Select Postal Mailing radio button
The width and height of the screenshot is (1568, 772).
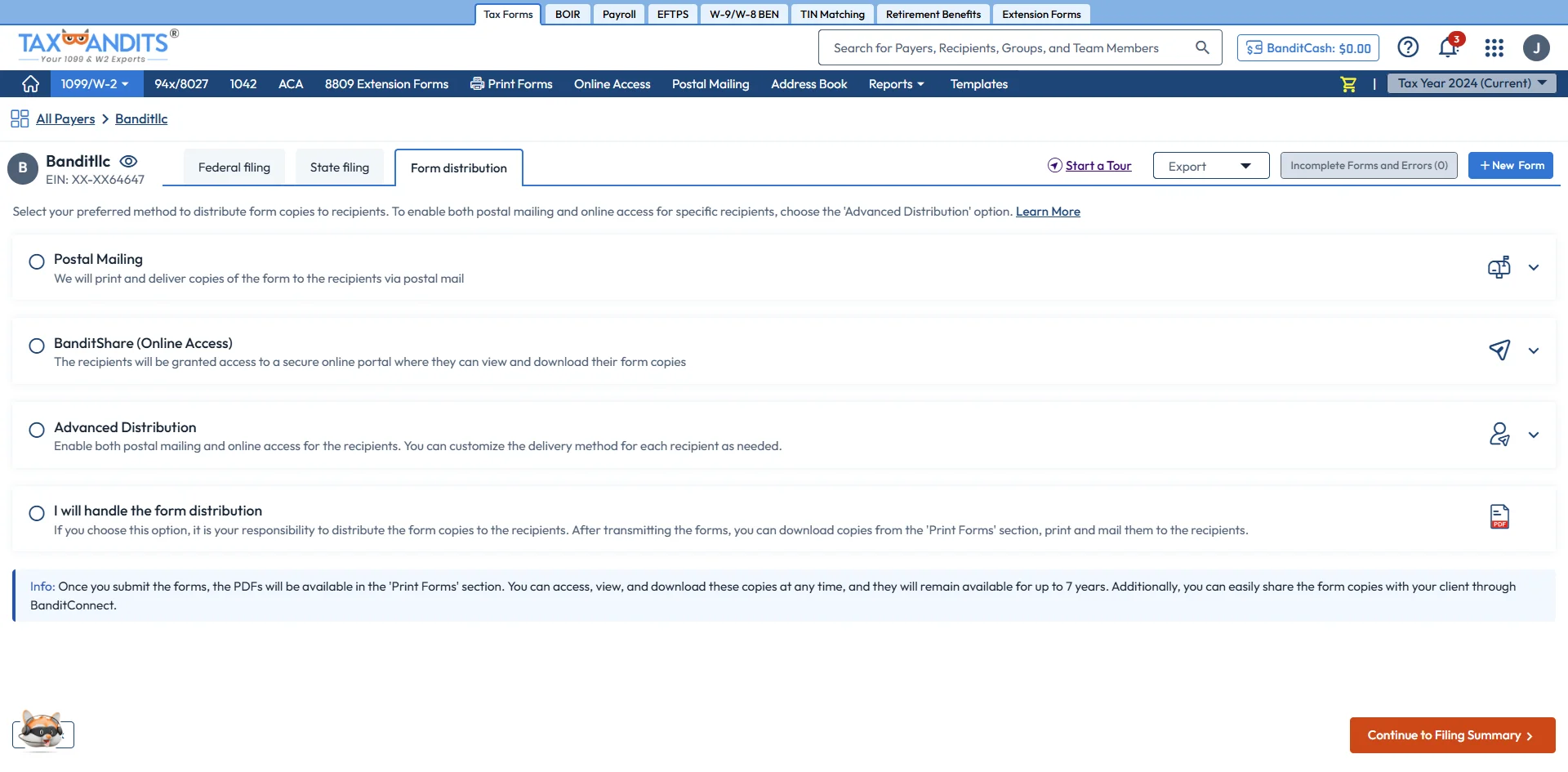[x=37, y=261]
